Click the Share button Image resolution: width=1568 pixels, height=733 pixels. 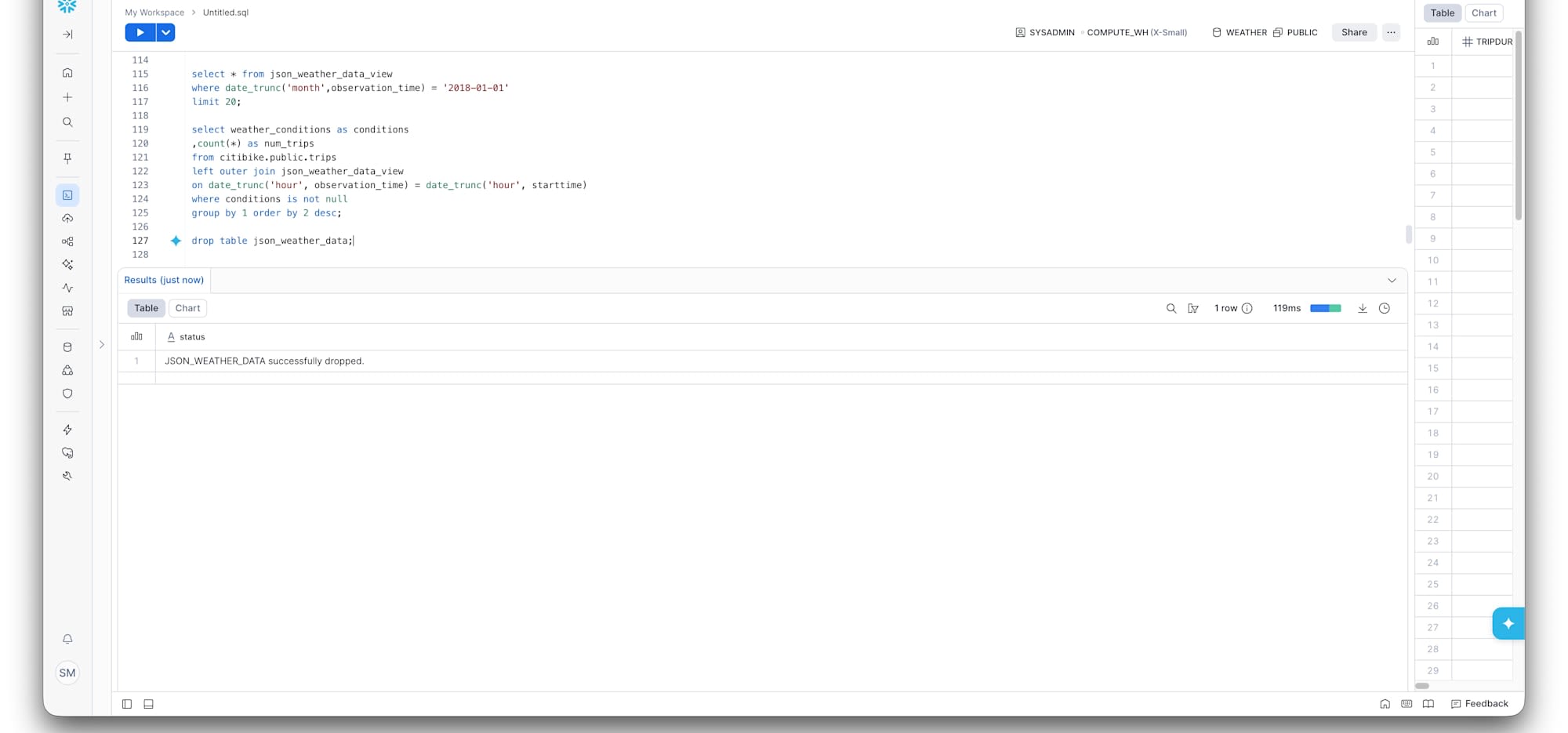pyautogui.click(x=1354, y=32)
